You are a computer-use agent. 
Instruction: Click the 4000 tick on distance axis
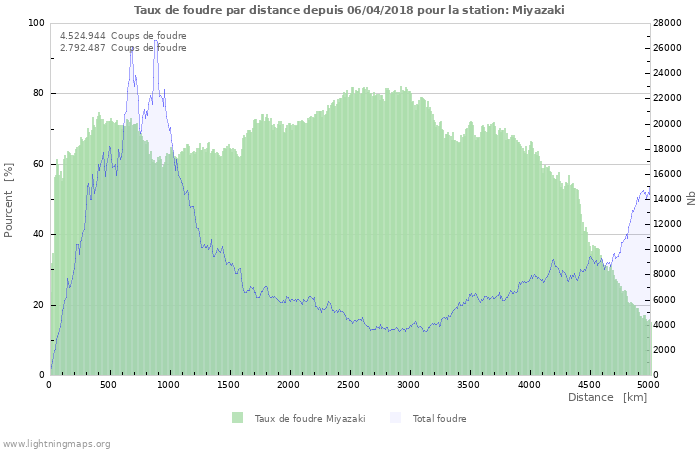pyautogui.click(x=528, y=384)
